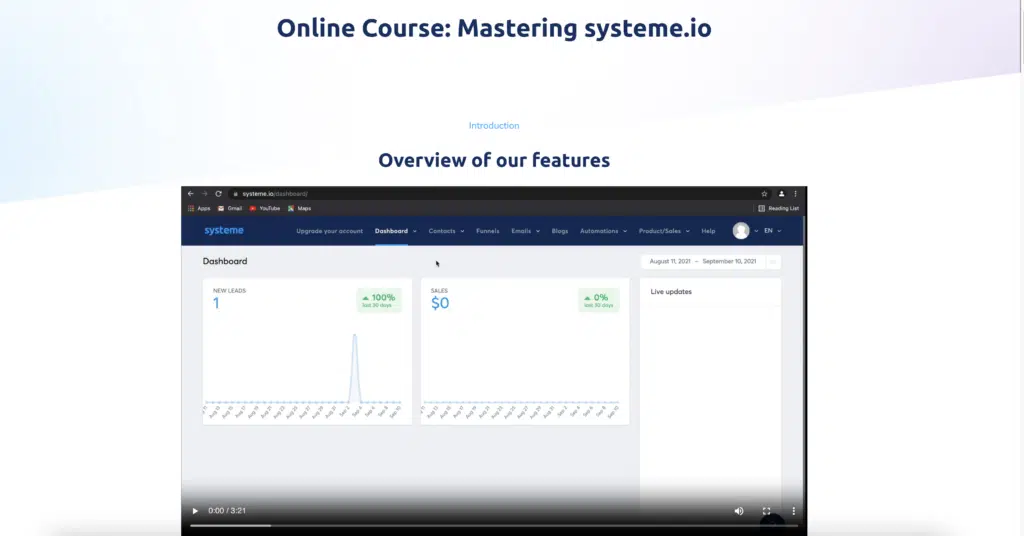Click the systeme logo

coord(224,231)
